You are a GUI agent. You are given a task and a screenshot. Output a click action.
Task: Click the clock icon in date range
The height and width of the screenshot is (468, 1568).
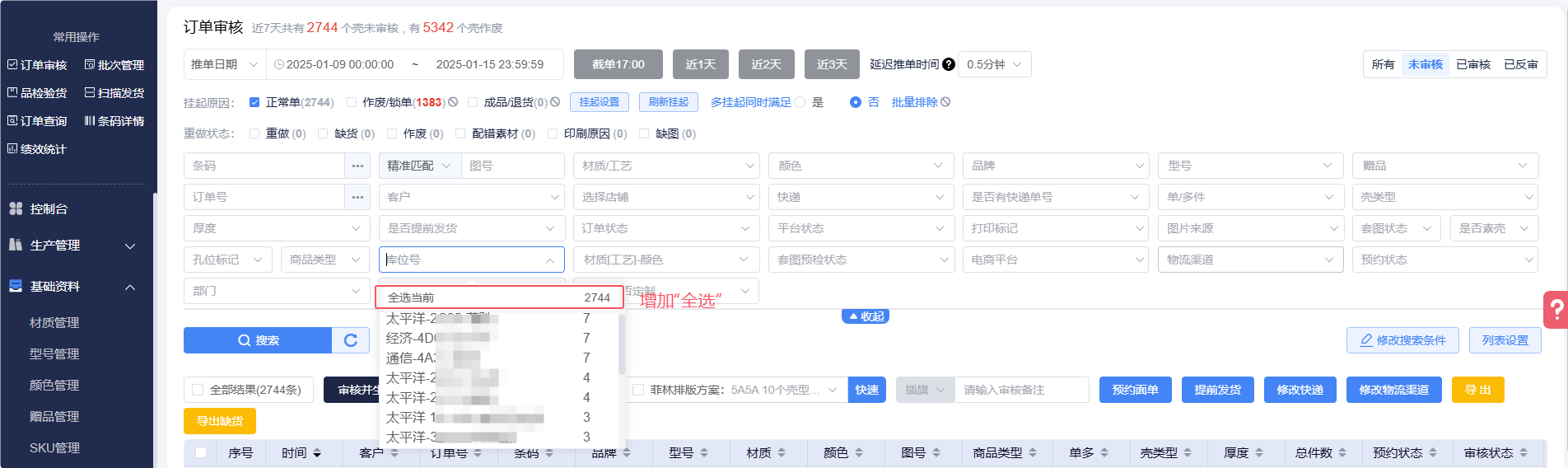279,64
